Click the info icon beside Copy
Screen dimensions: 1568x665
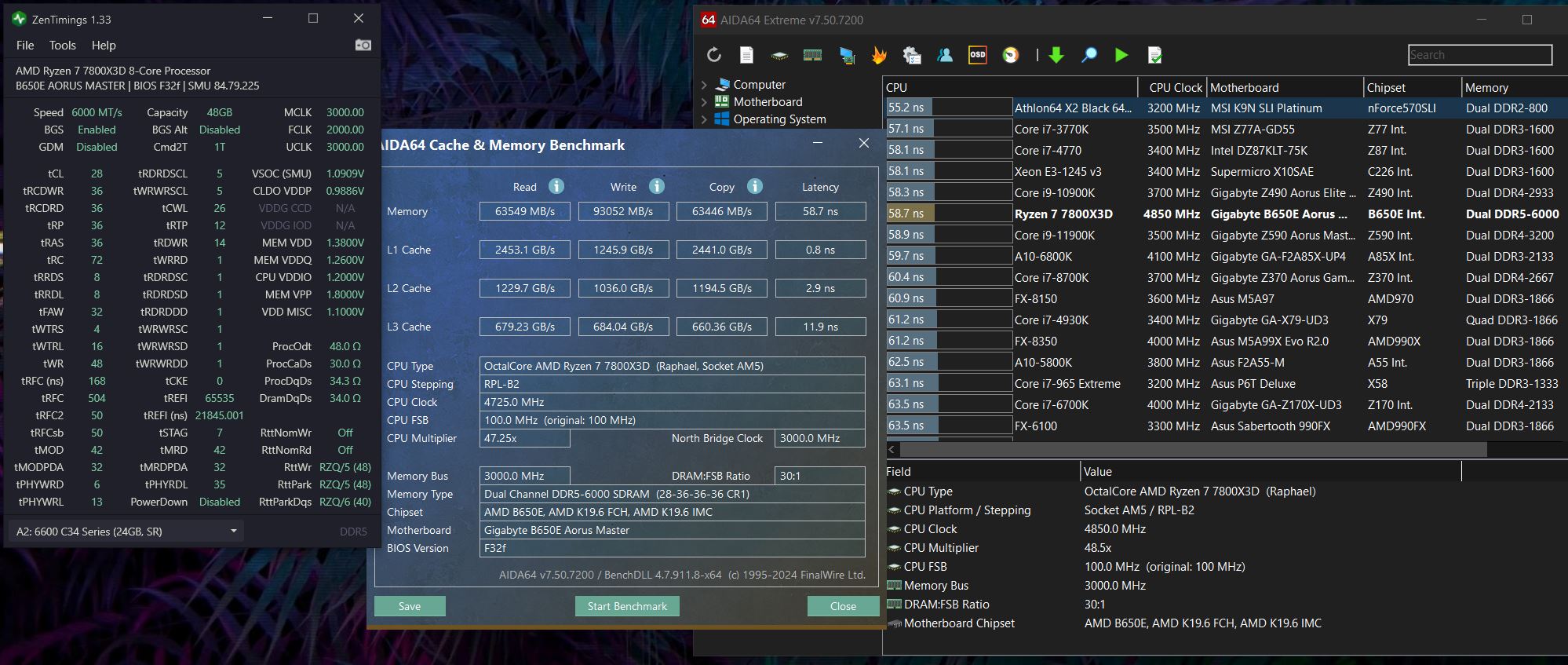(755, 186)
